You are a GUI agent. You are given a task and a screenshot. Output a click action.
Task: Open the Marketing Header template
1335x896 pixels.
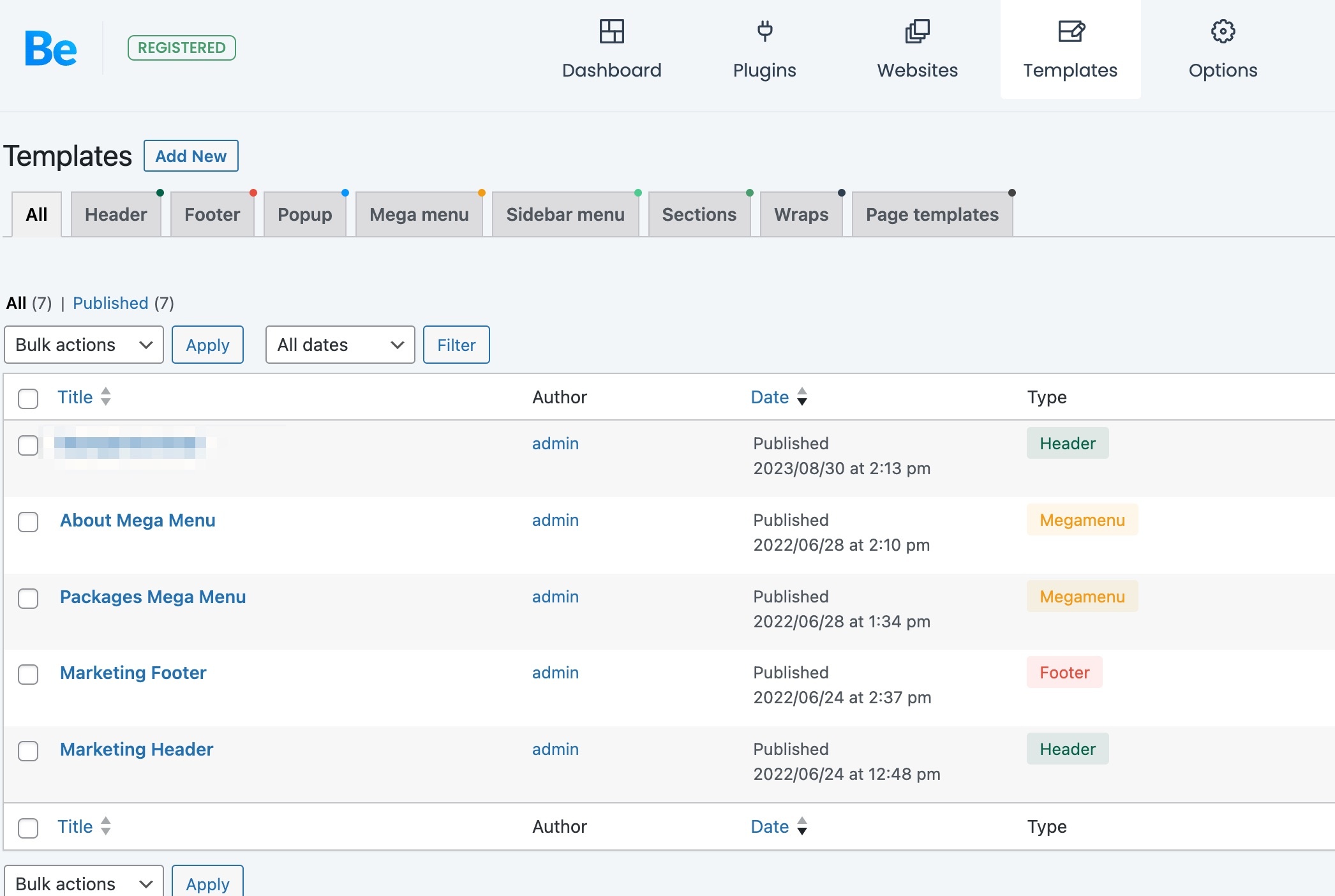(136, 748)
